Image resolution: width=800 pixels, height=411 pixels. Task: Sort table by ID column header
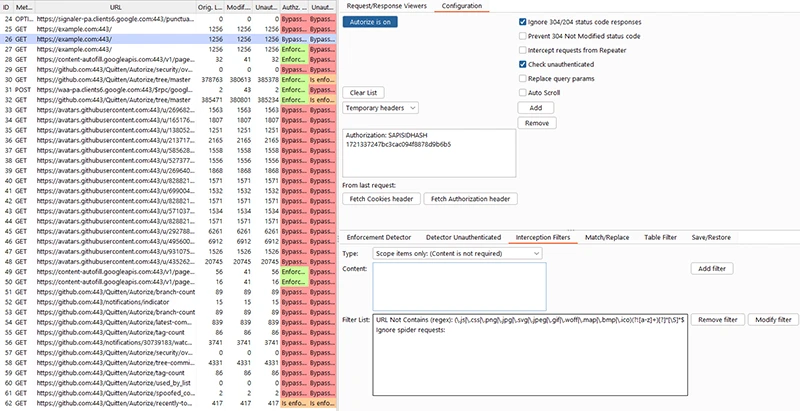pos(6,8)
